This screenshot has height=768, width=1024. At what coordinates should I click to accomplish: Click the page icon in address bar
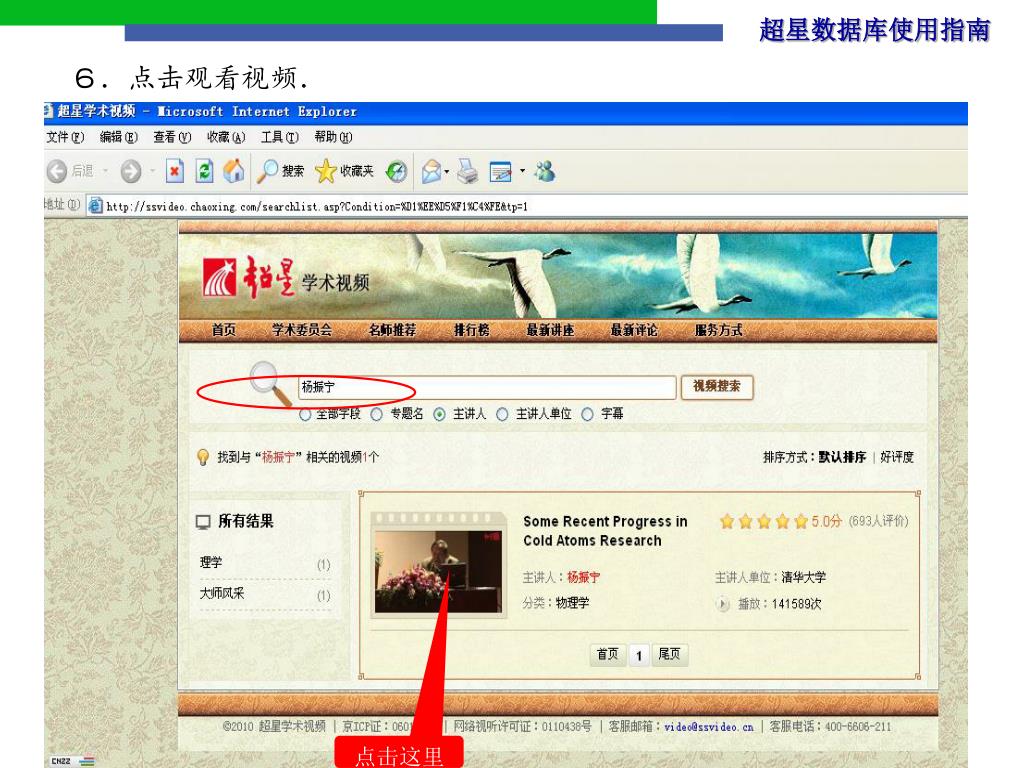[95, 206]
